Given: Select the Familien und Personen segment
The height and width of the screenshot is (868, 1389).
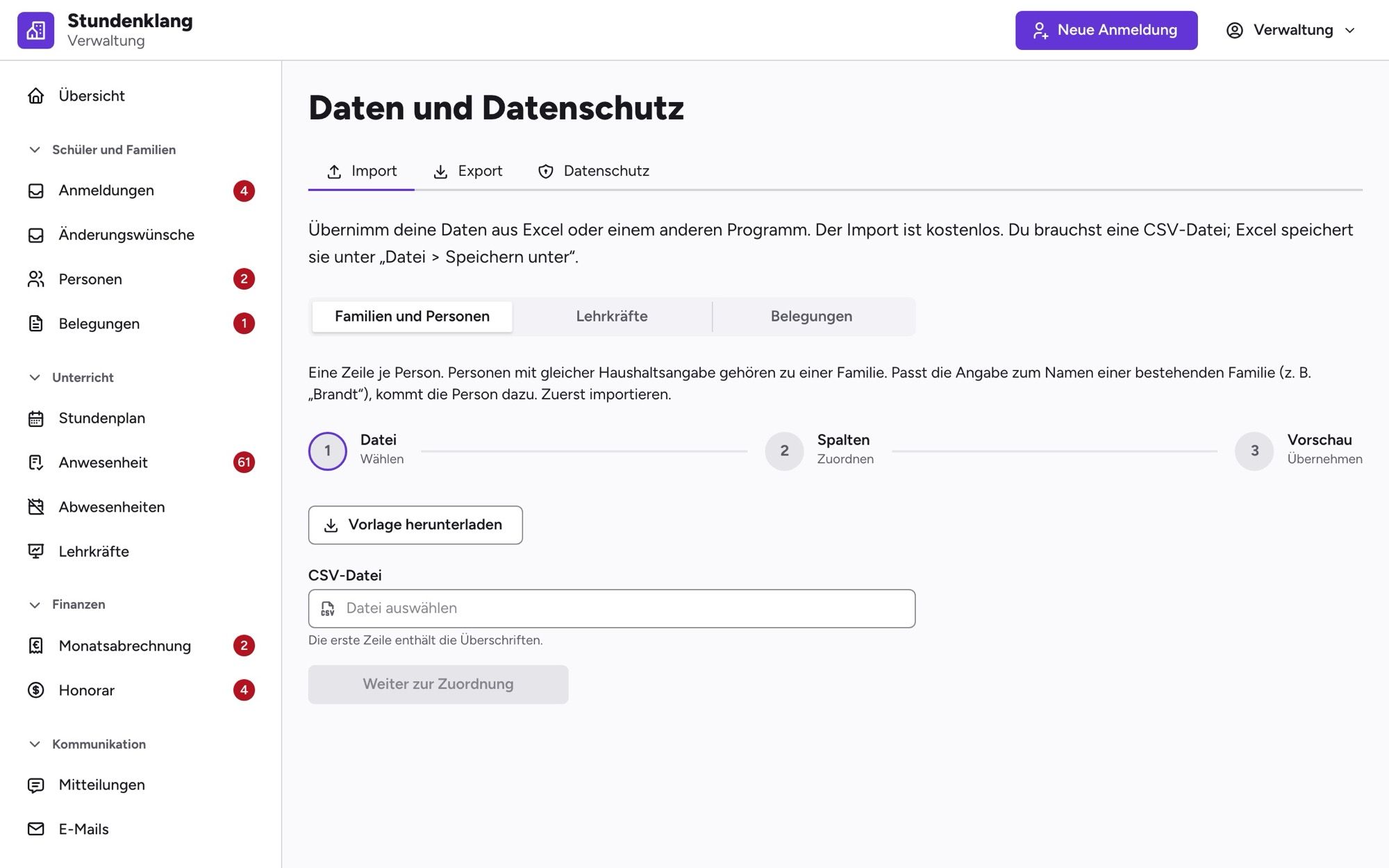Looking at the screenshot, I should click(x=412, y=317).
